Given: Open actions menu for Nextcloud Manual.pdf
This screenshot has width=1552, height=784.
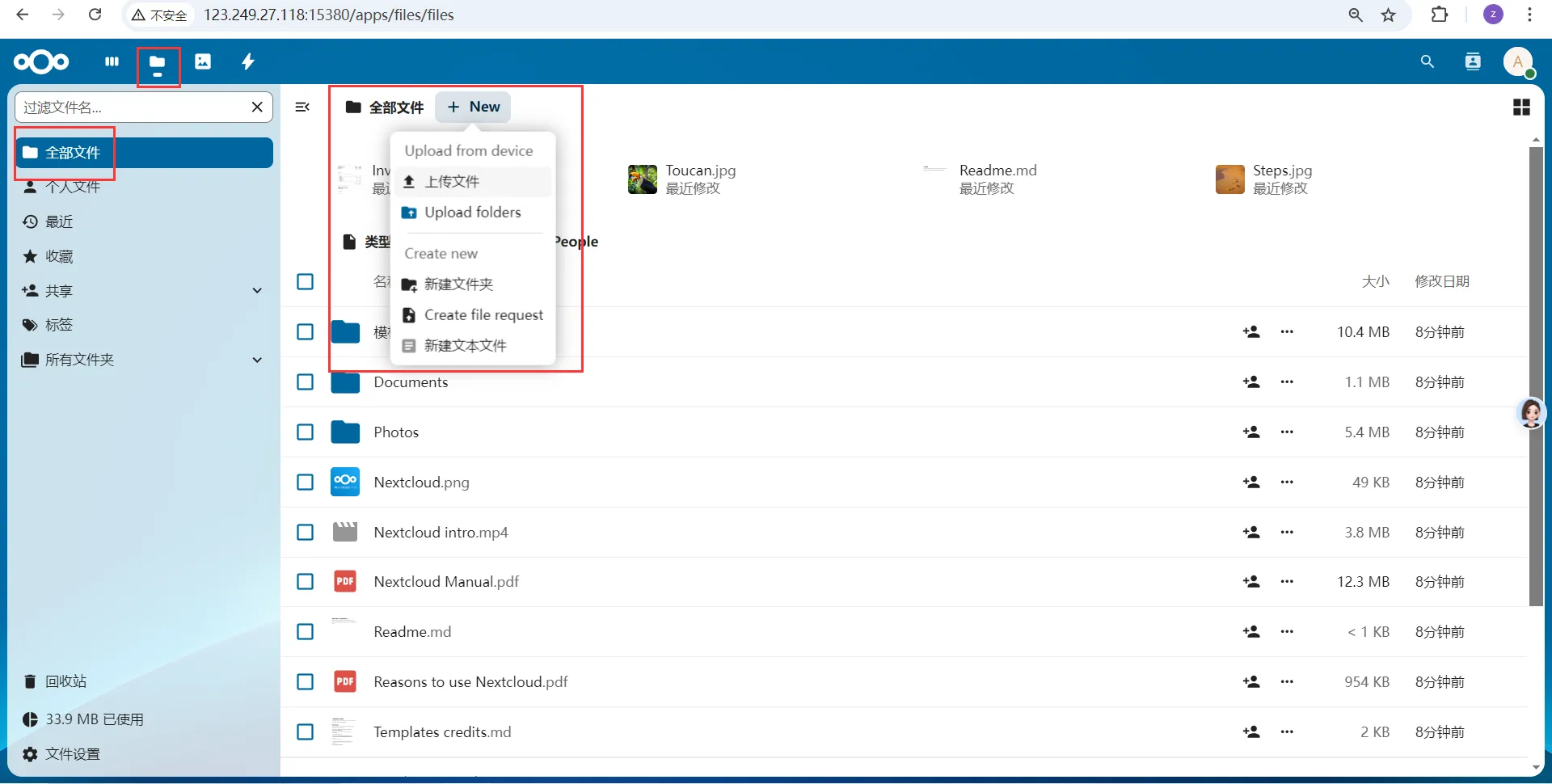Looking at the screenshot, I should click(1287, 582).
